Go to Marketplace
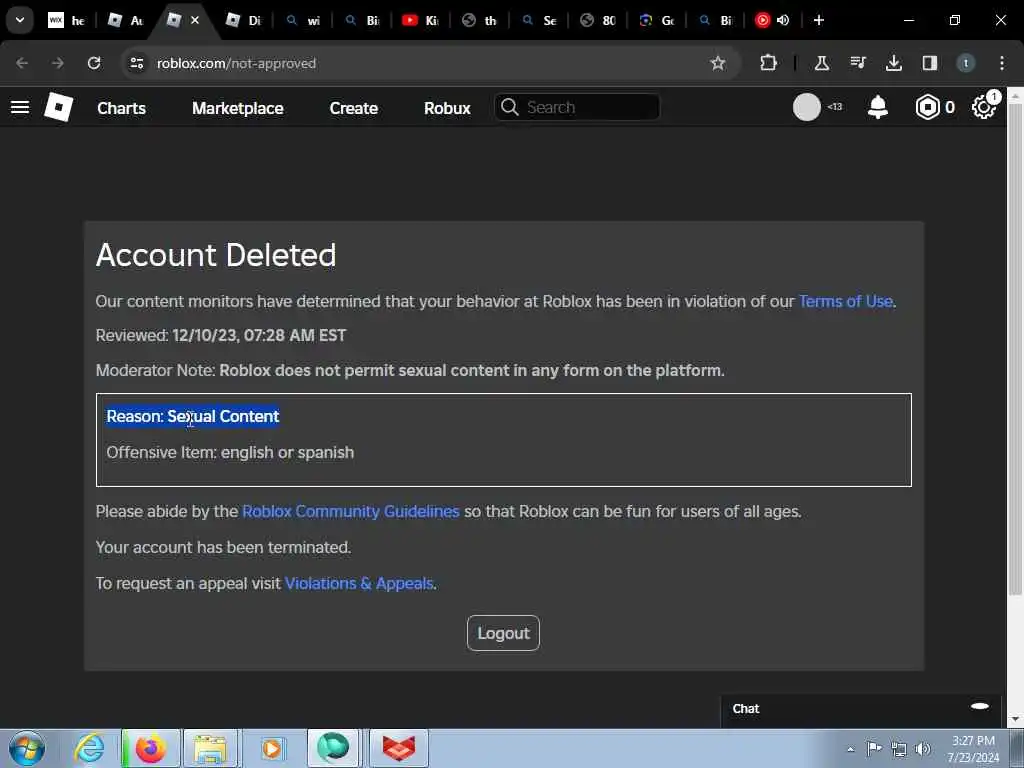Image resolution: width=1024 pixels, height=768 pixels. click(238, 108)
